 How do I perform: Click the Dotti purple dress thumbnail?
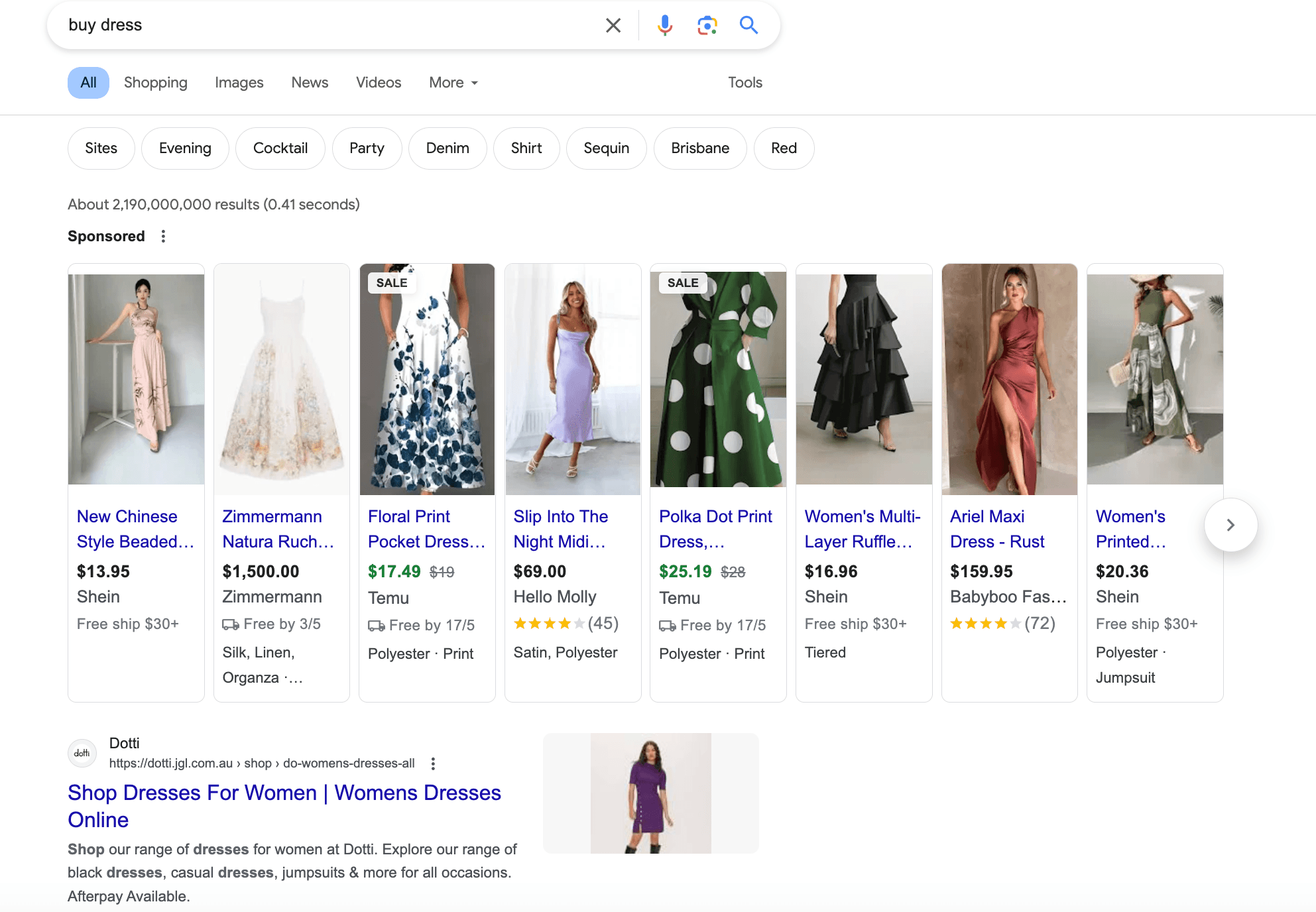(x=651, y=793)
